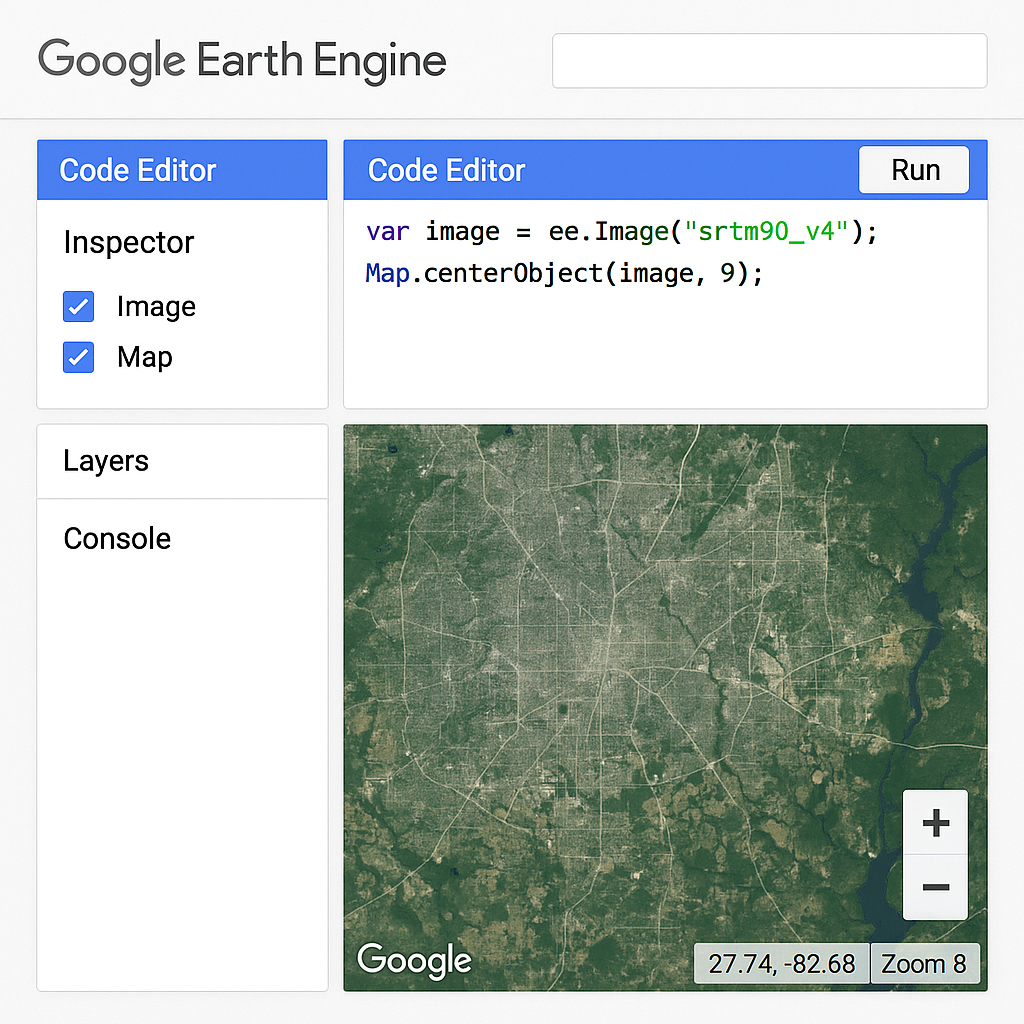Screen dimensions: 1024x1024
Task: Click the Google Earth Engine logo
Action: [242, 60]
